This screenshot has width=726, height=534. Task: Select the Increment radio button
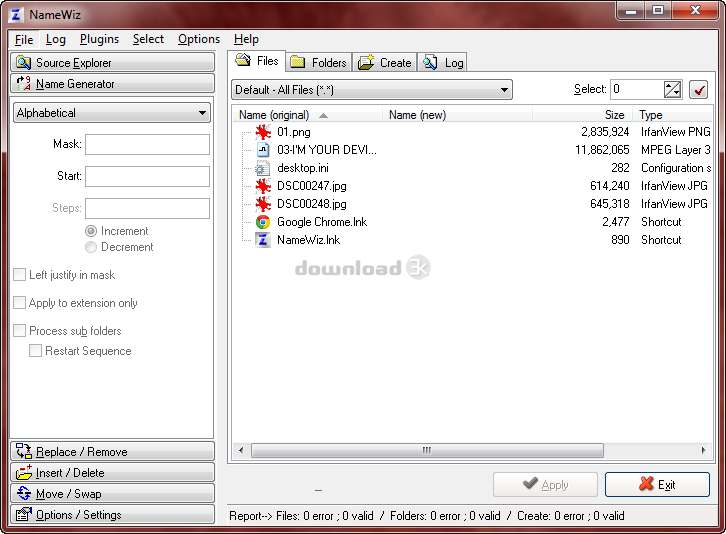coord(91,231)
